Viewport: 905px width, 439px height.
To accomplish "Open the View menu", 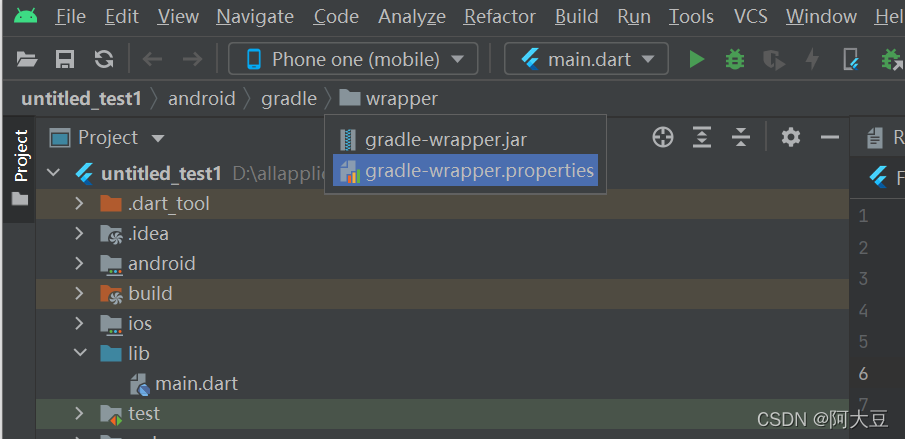I will tap(178, 17).
